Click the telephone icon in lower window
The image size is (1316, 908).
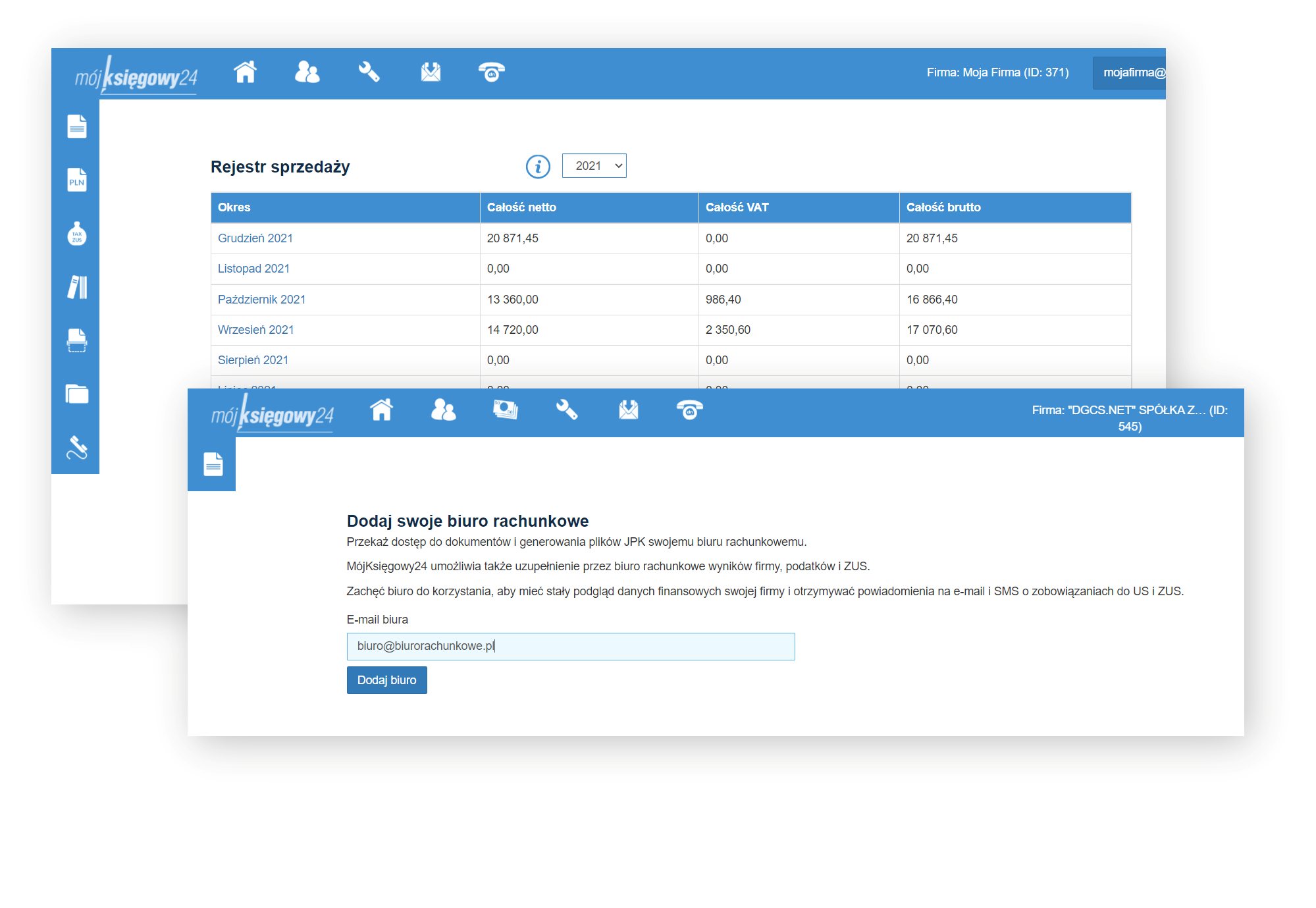point(689,410)
